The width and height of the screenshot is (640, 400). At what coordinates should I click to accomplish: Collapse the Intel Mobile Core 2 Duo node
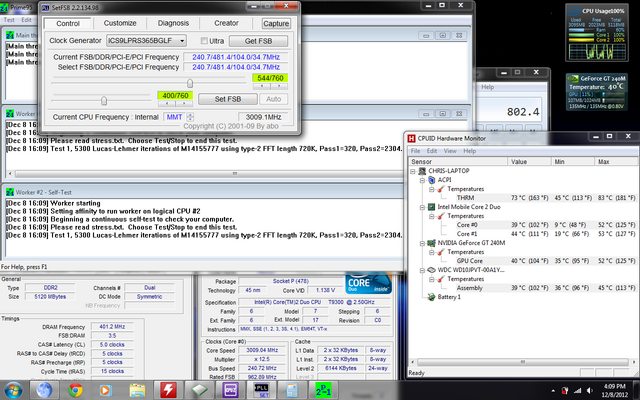tap(422, 207)
